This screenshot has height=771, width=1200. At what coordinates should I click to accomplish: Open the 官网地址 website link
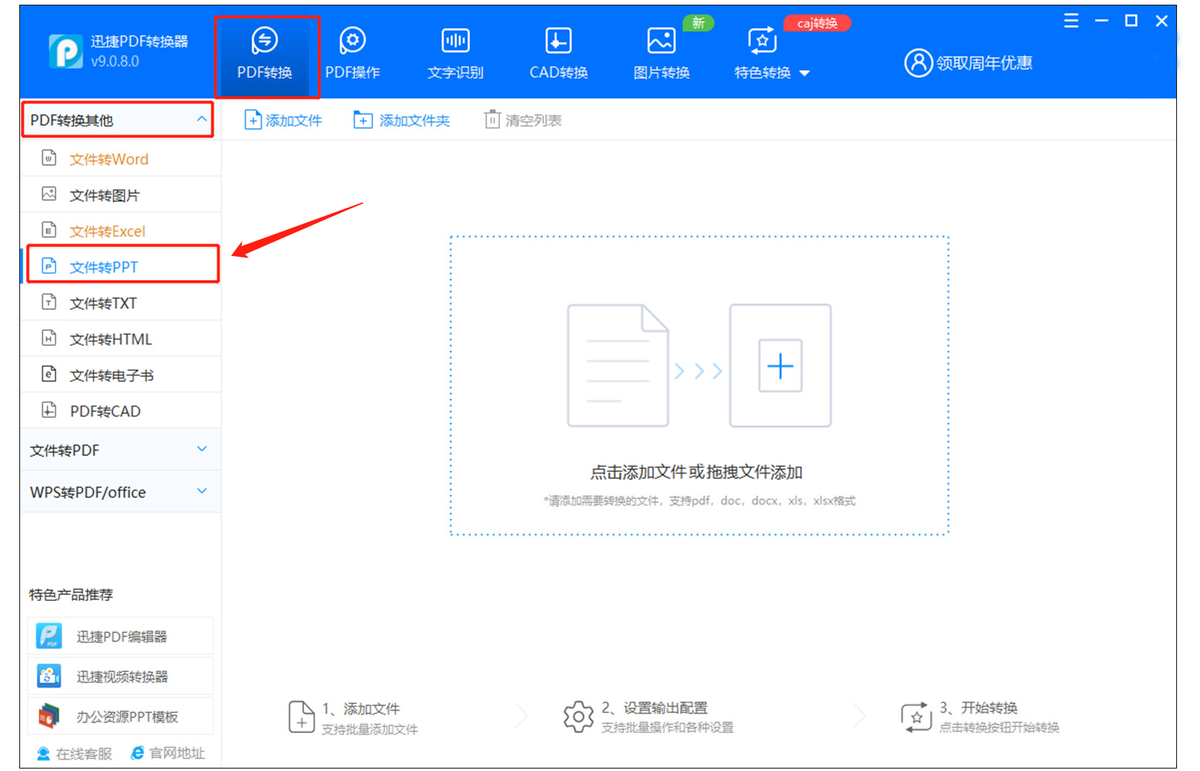click(168, 753)
